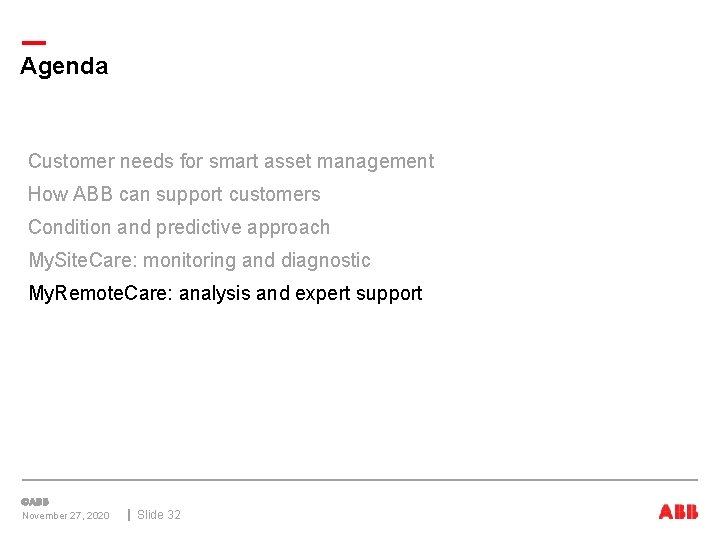Click the year "2020" in the footer
720x540 pixels.
point(98,516)
